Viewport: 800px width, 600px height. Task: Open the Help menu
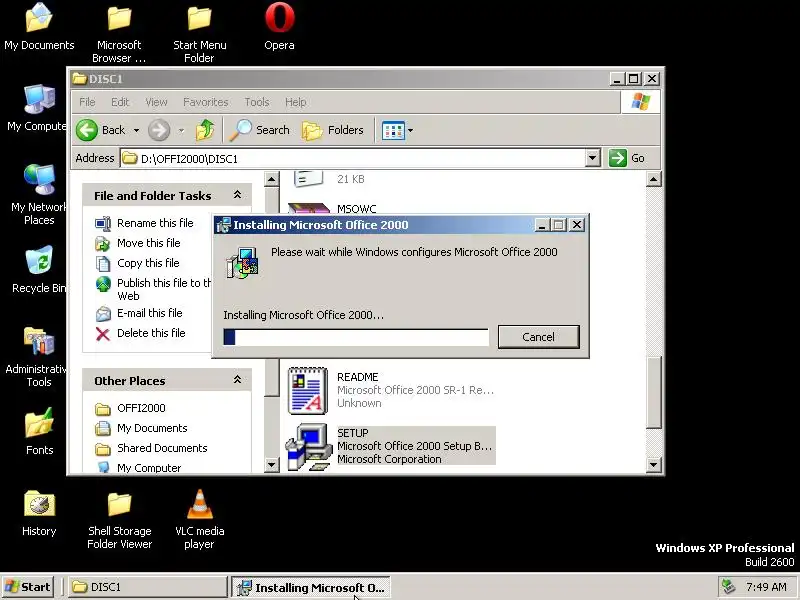coord(295,102)
